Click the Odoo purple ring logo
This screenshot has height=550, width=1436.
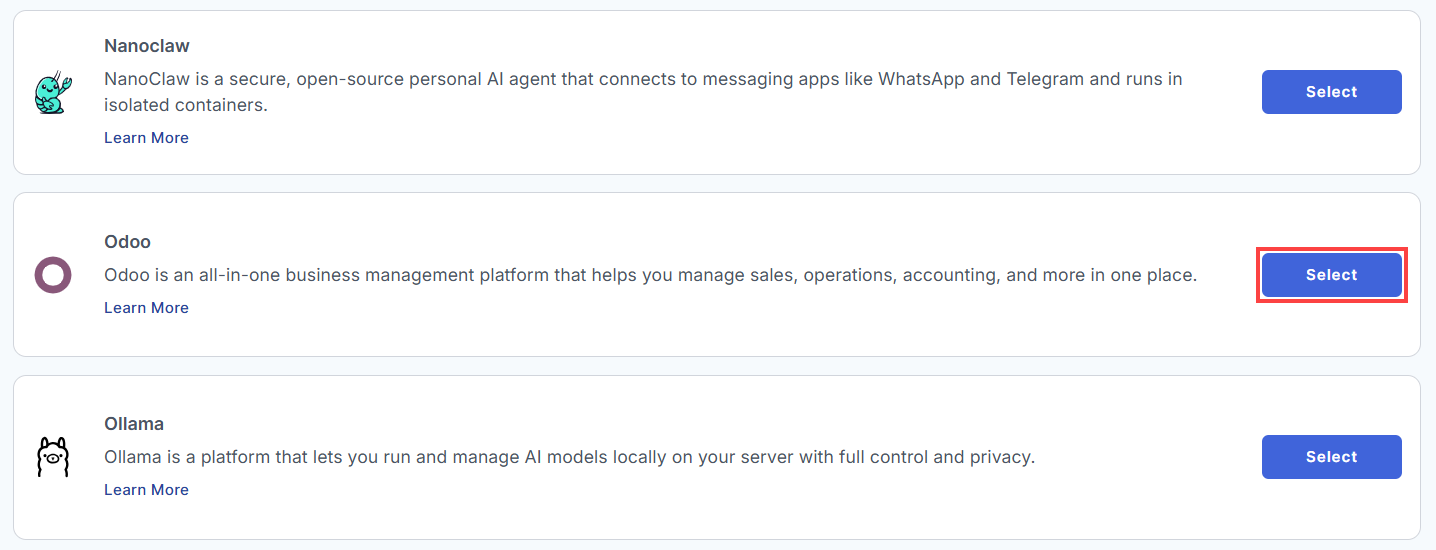(52, 274)
